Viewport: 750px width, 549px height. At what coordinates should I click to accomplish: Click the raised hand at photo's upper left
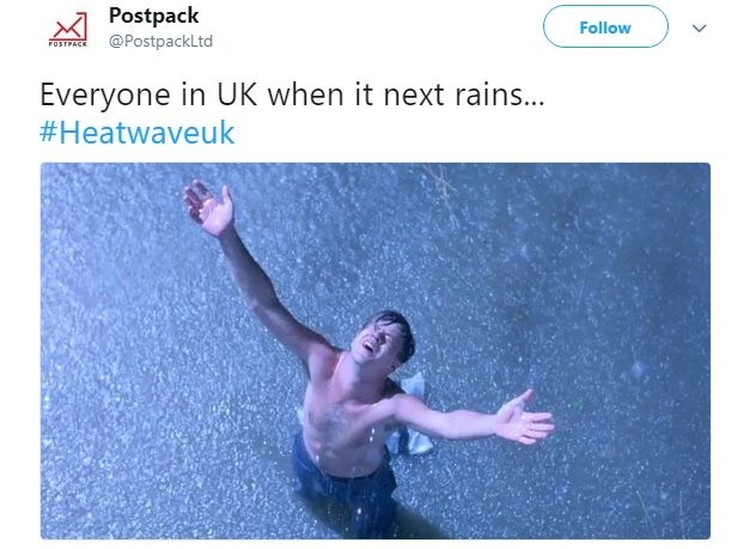coord(209,208)
